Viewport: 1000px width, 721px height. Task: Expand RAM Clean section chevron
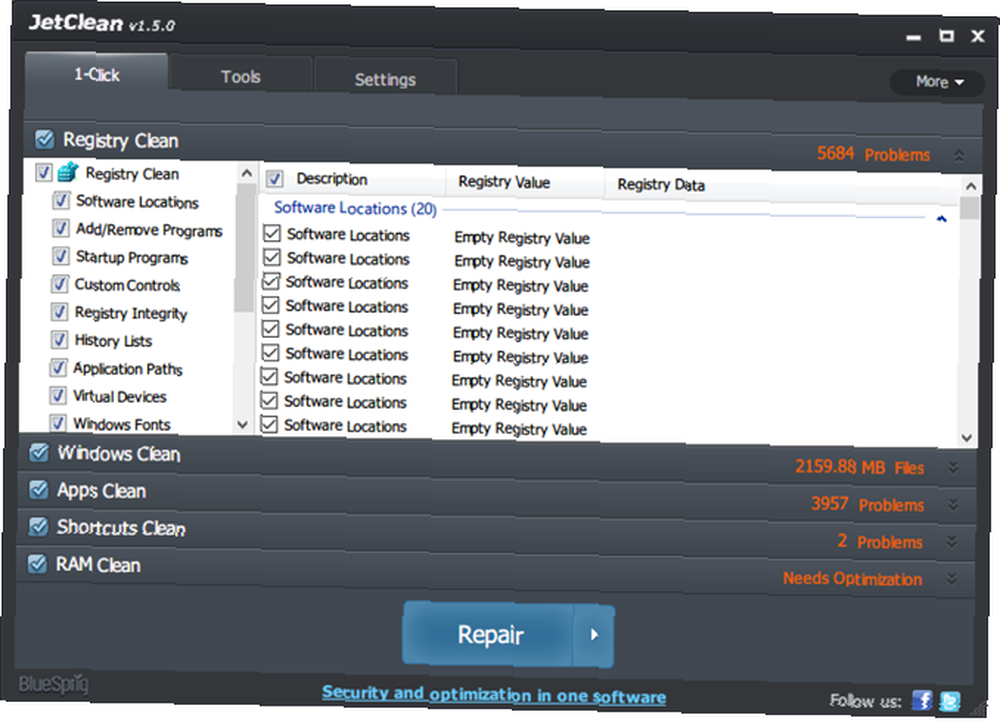[952, 579]
